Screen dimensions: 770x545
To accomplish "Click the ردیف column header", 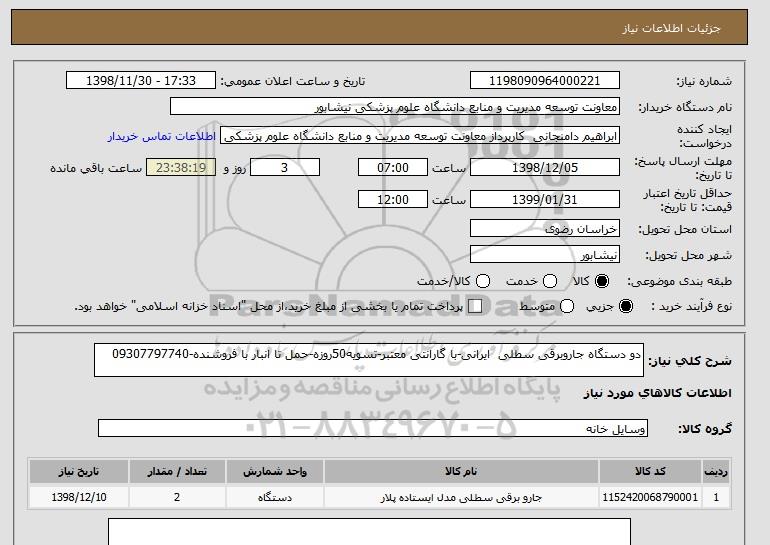I will (x=716, y=471).
